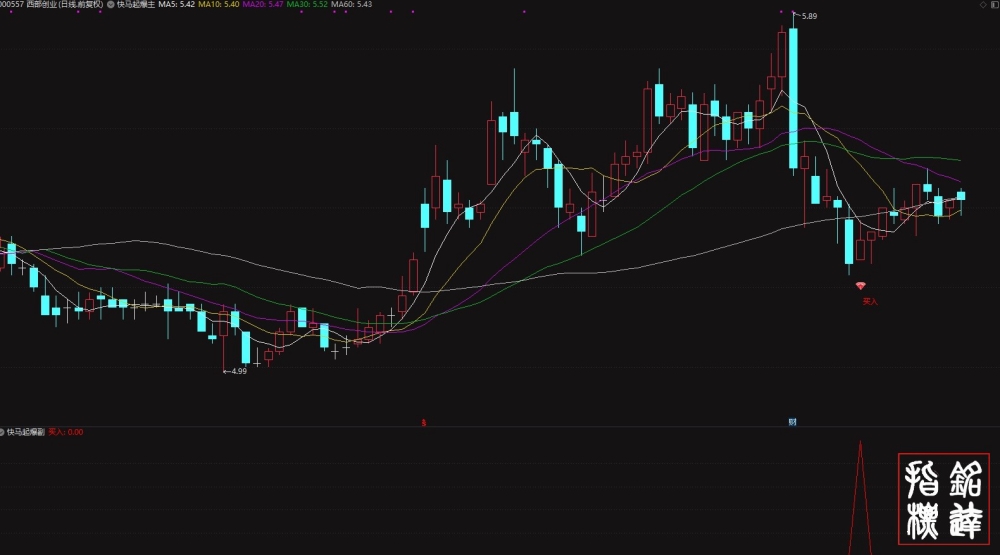The width and height of the screenshot is (1000, 555).
Task: Click the small red marker on the time axis
Action: (423, 422)
